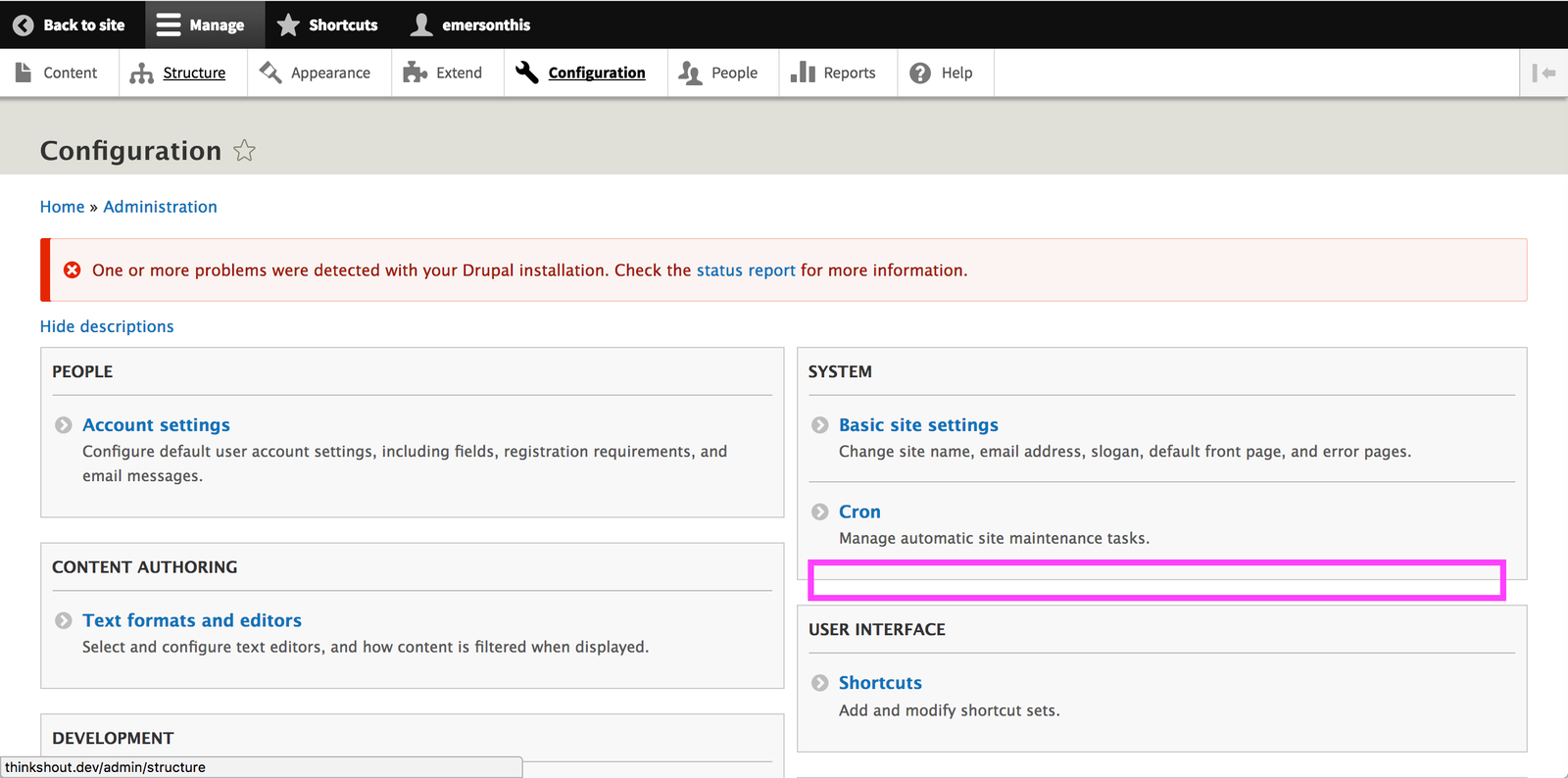Click the People icon in admin menu
The image size is (1568, 778).
(690, 73)
